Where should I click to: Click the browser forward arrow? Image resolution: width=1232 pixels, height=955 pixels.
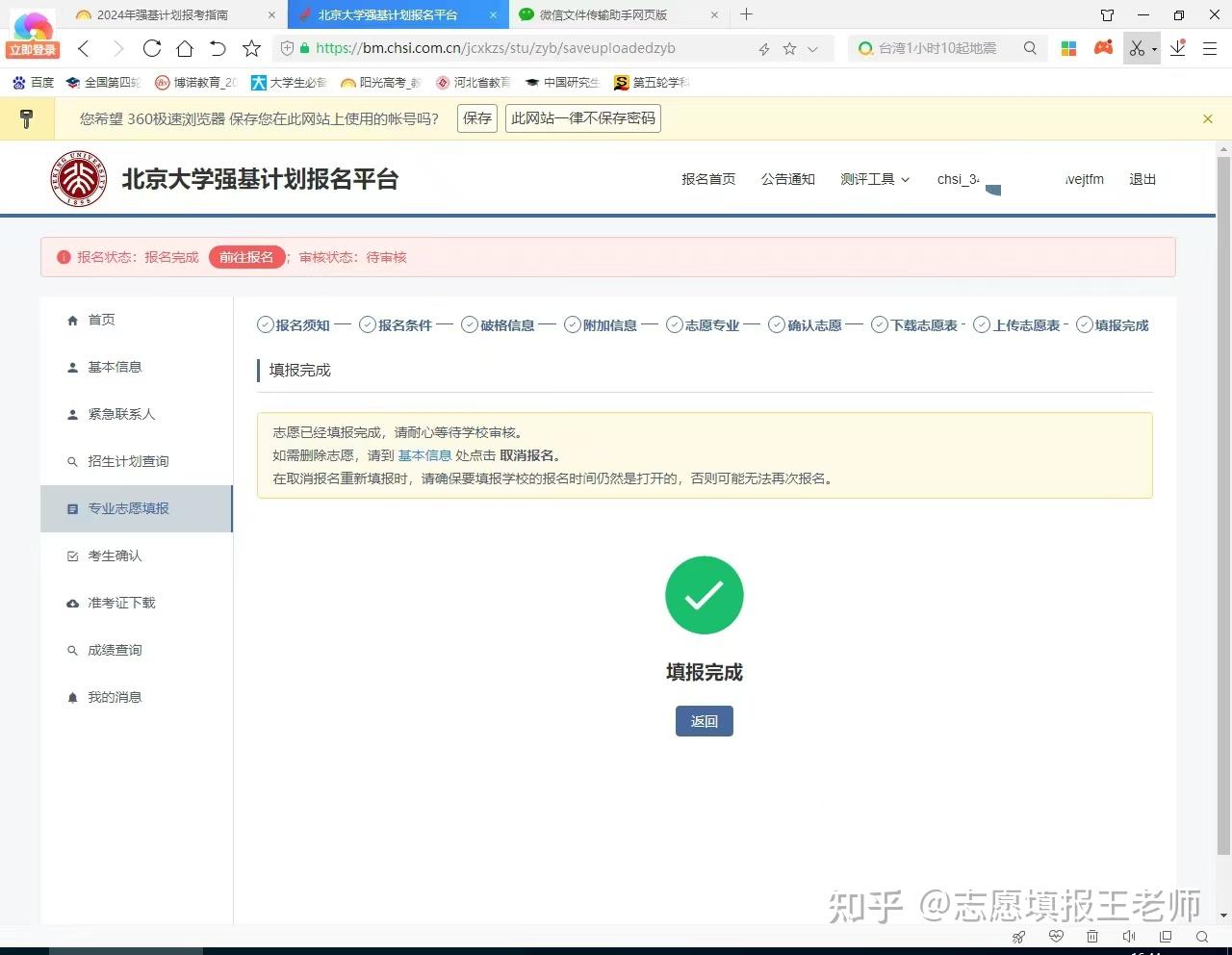(117, 48)
